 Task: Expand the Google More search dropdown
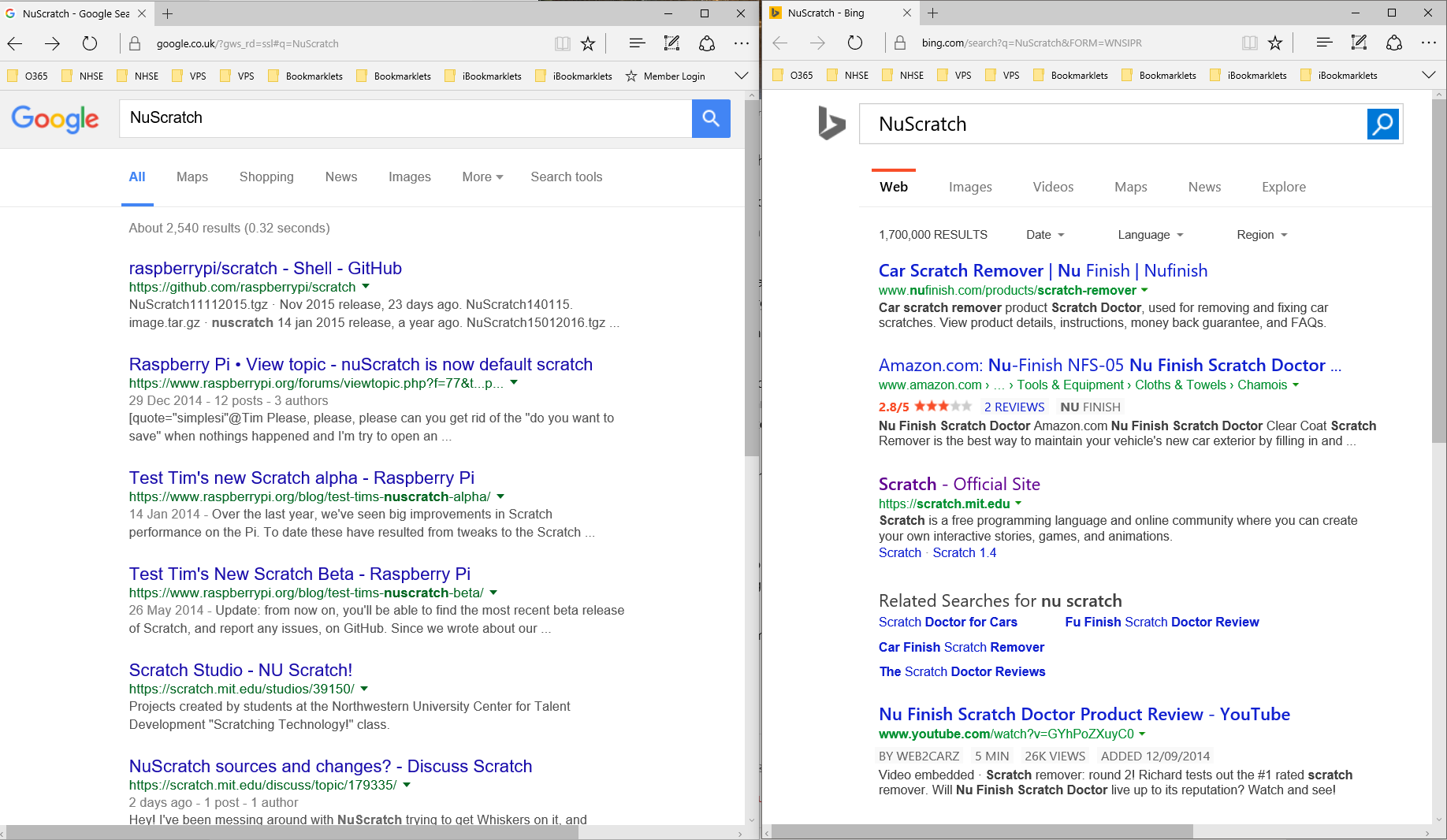(x=482, y=177)
